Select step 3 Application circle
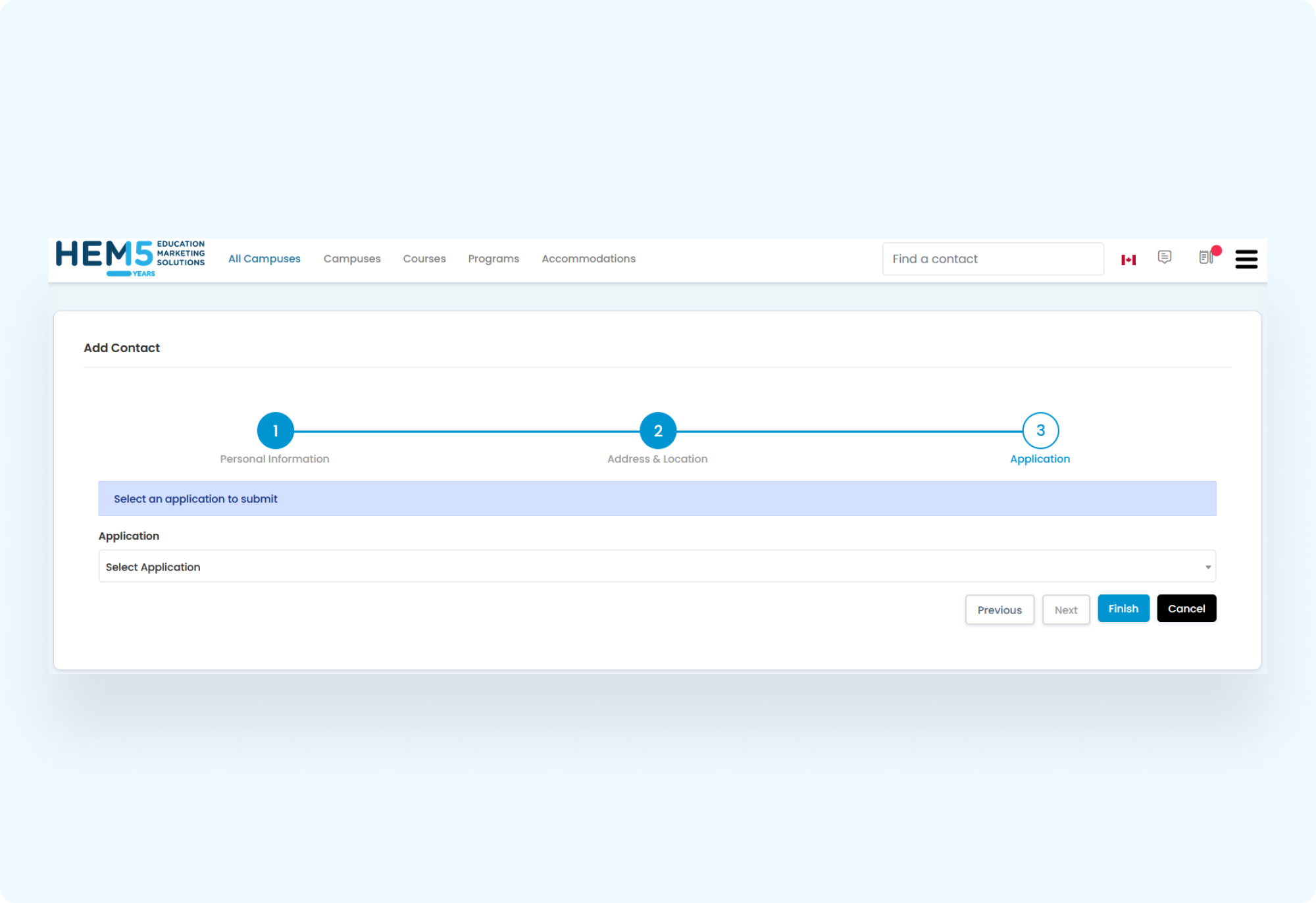Viewport: 1316px width, 903px height. (1040, 431)
